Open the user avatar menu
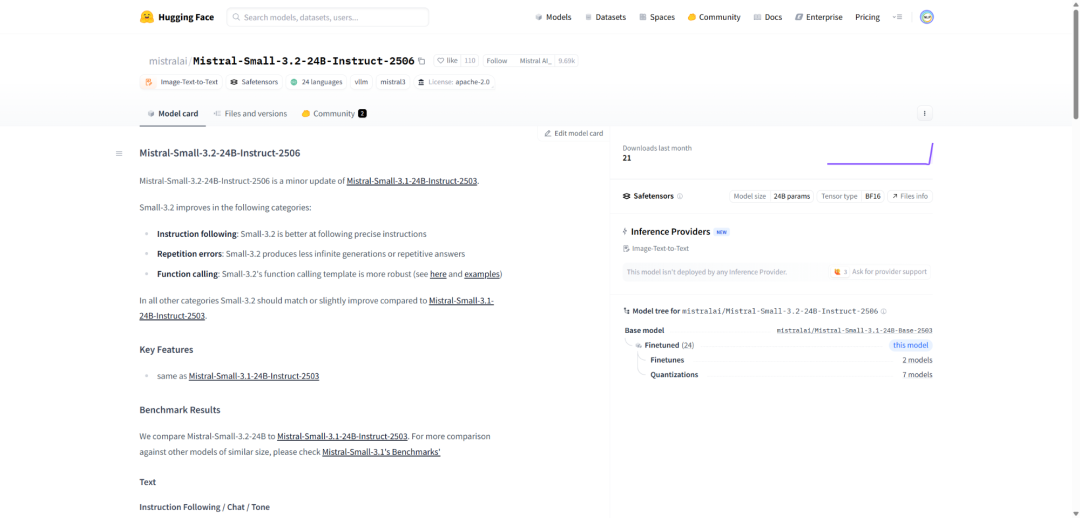Screen dimensions: 1080x518 click(x=926, y=17)
